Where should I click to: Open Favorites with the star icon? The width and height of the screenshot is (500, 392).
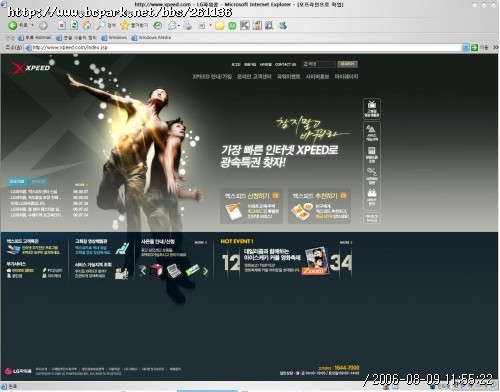pyautogui.click(x=124, y=25)
